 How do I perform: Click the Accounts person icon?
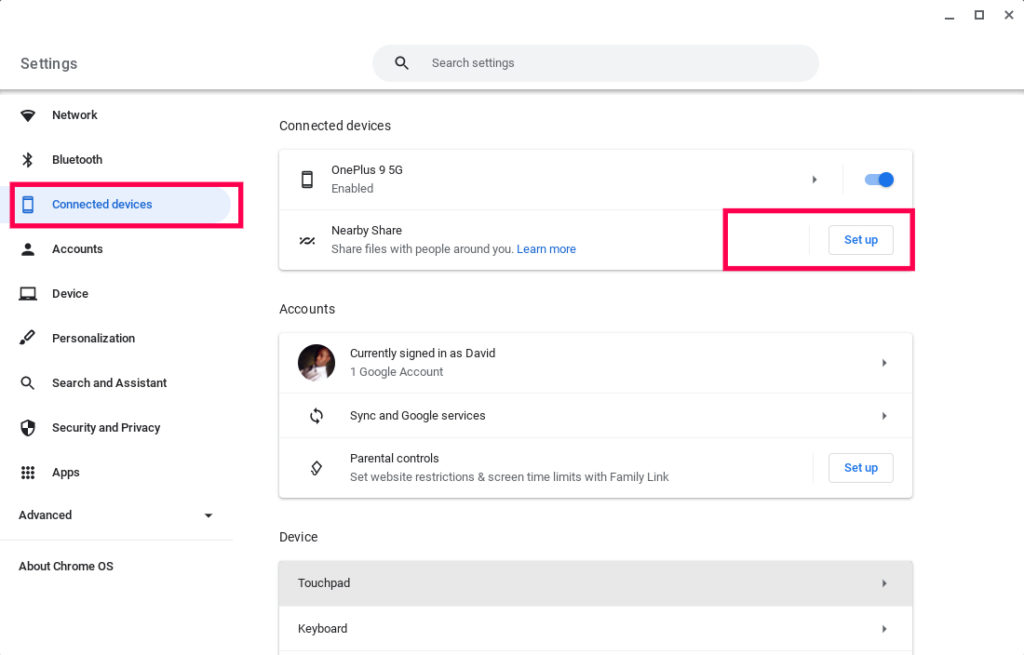tap(27, 249)
